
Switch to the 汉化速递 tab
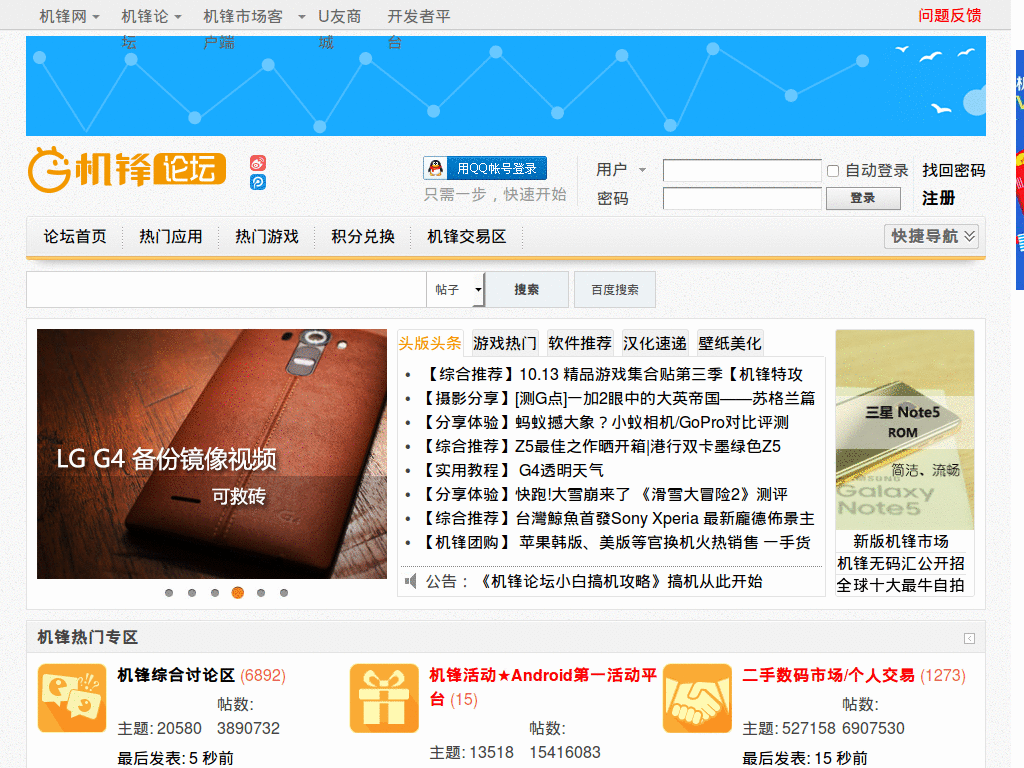click(655, 344)
